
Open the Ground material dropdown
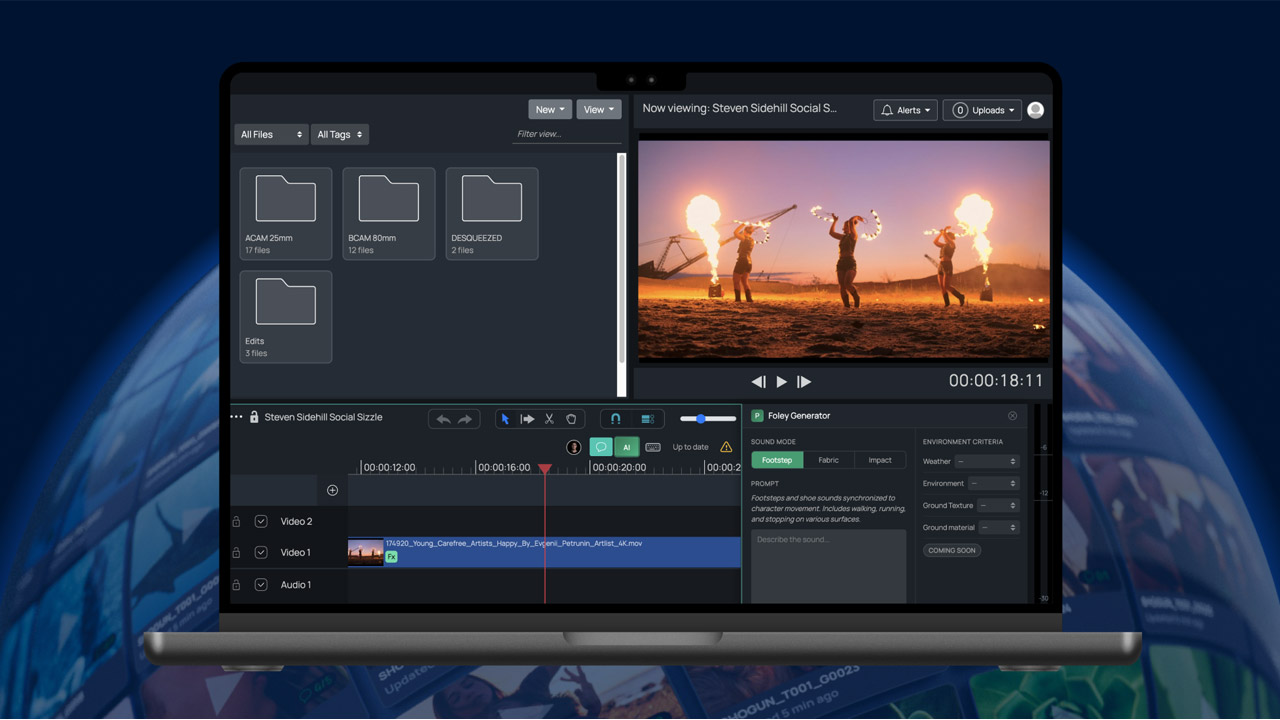click(998, 527)
